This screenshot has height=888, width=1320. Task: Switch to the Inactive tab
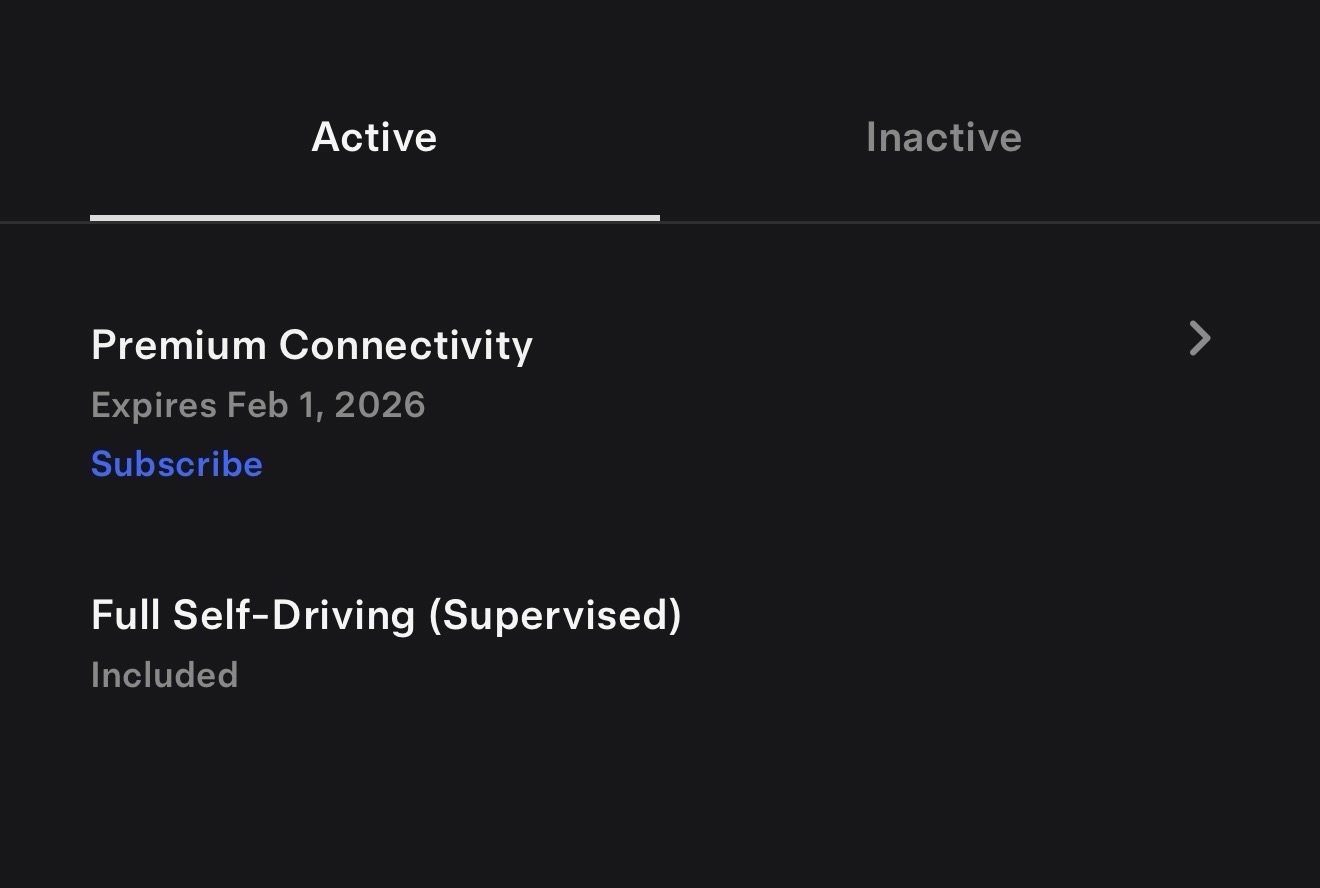[943, 137]
